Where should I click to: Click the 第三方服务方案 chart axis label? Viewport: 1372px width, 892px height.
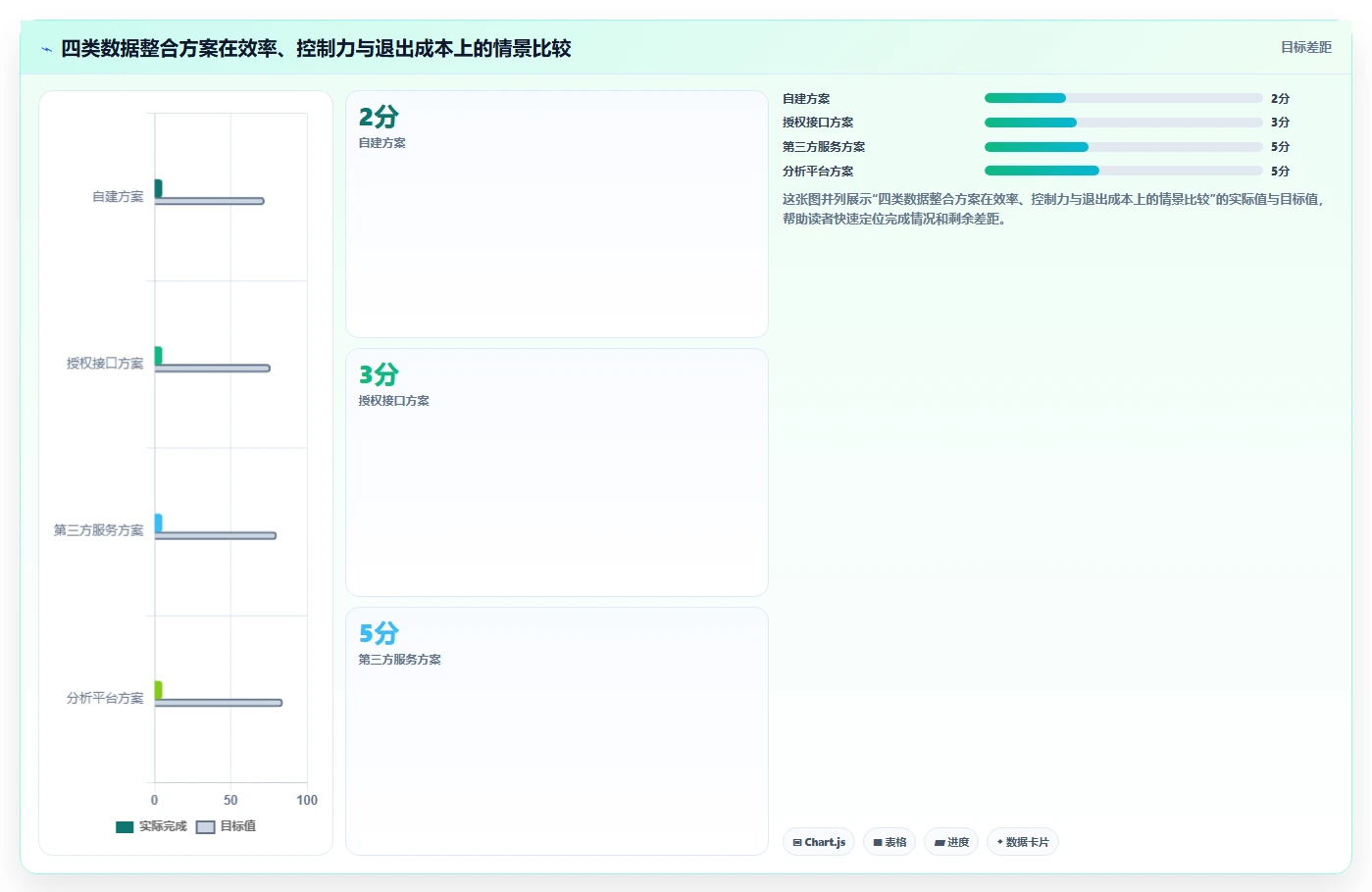98,530
